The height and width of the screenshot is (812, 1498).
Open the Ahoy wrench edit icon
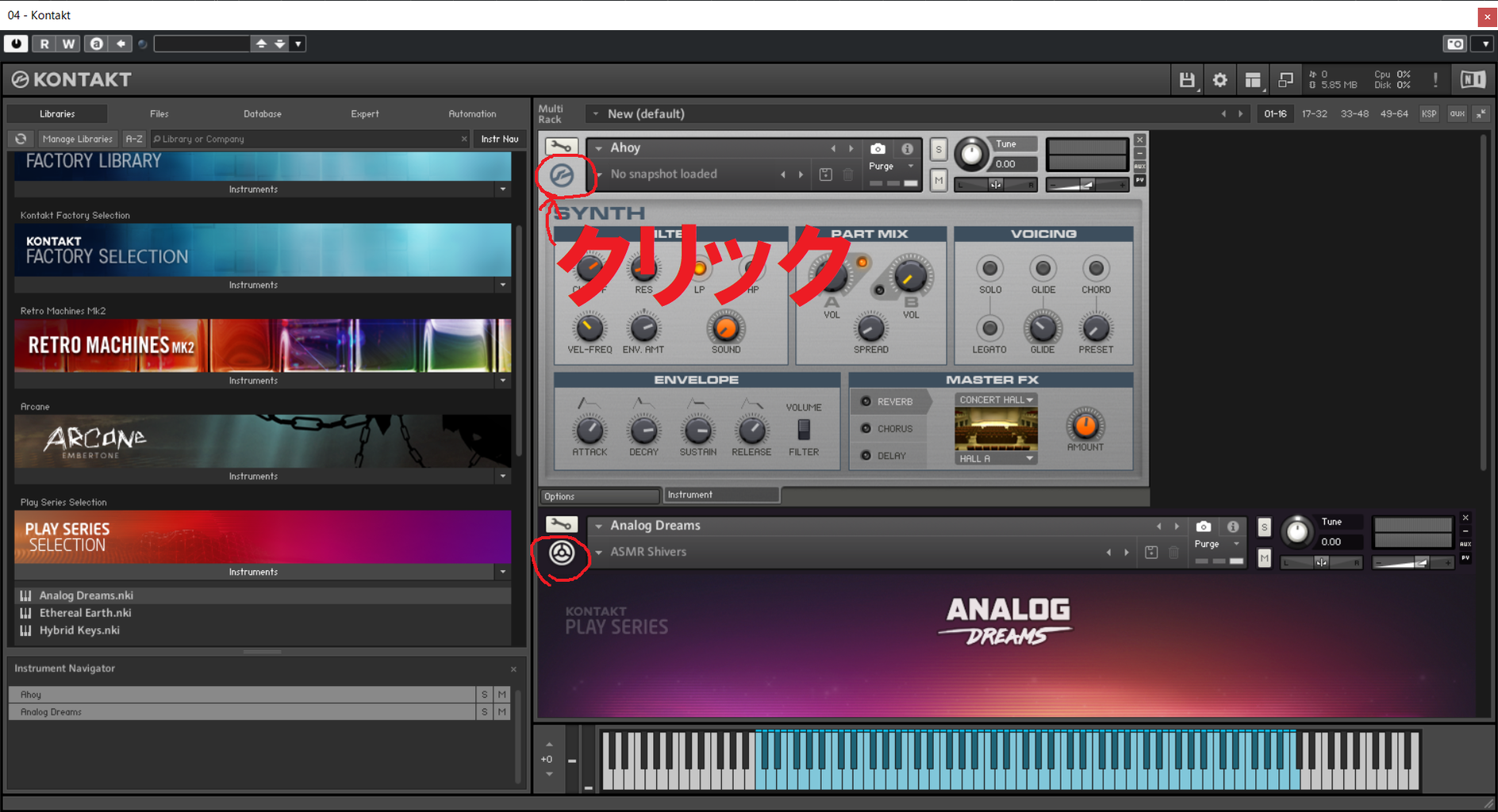(x=561, y=147)
